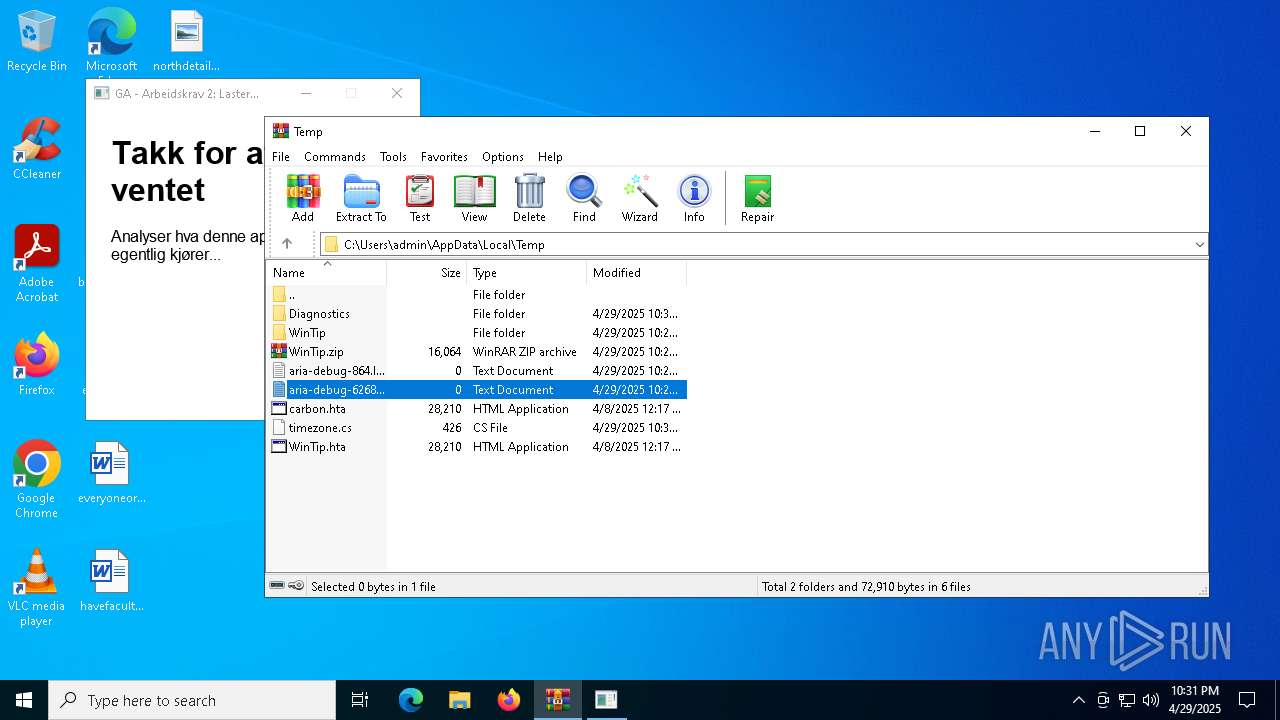1280x720 pixels.
Task: Open the Find magnifier tool
Action: click(x=584, y=198)
